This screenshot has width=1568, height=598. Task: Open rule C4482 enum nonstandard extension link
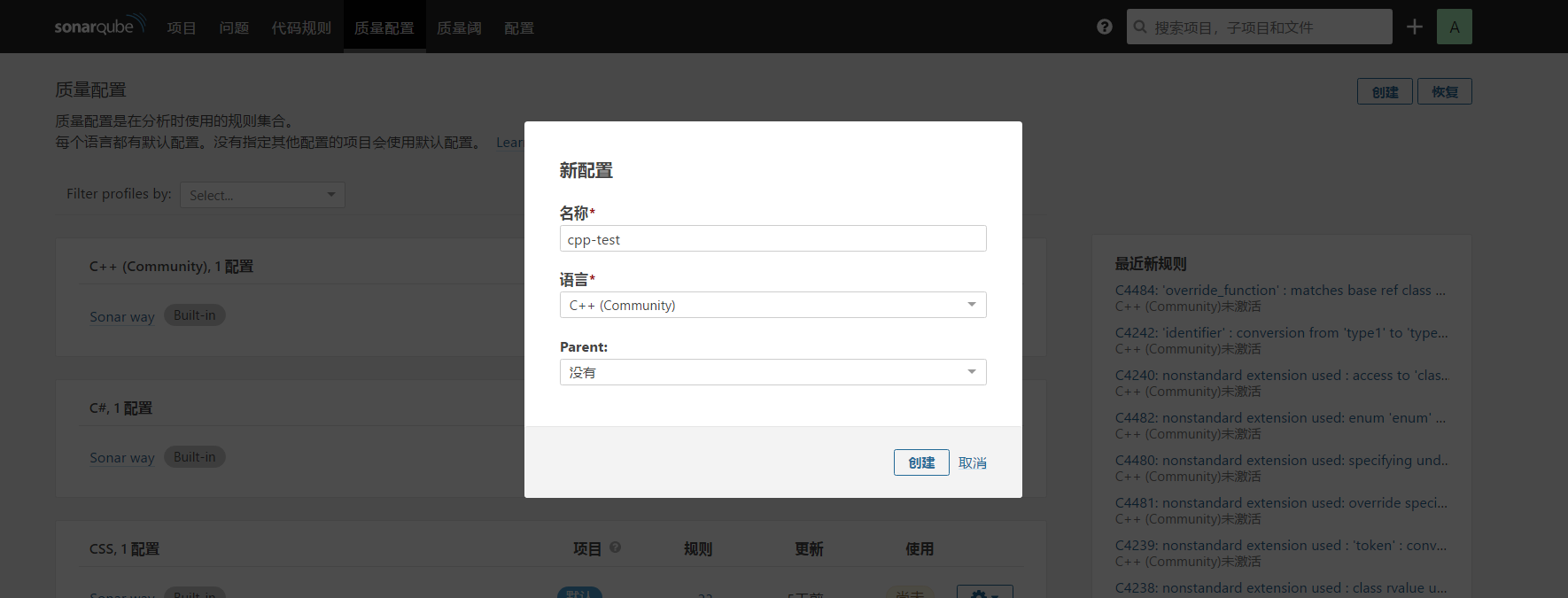pos(1280,417)
